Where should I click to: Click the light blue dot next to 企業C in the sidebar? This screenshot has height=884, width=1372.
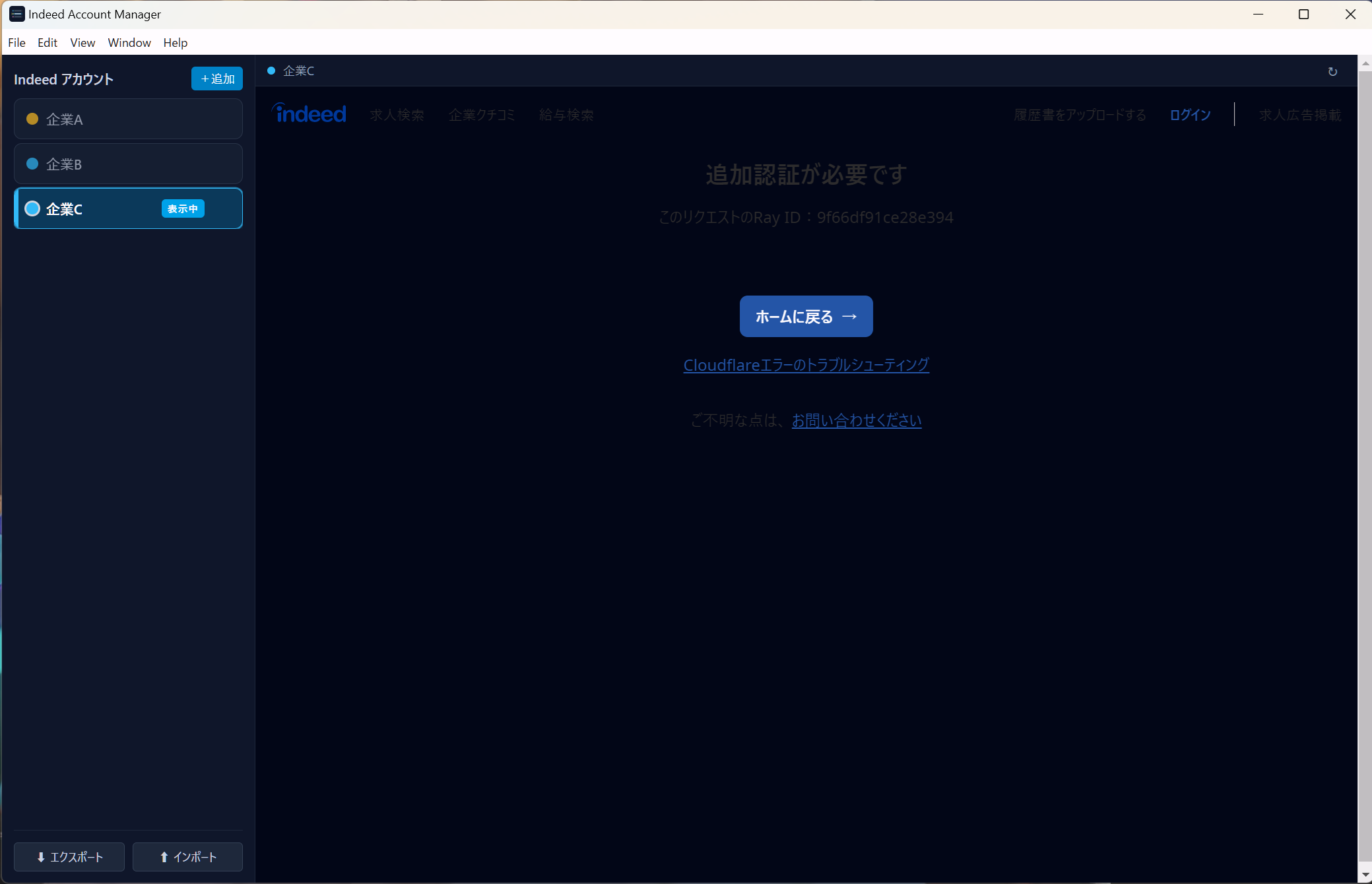click(32, 208)
